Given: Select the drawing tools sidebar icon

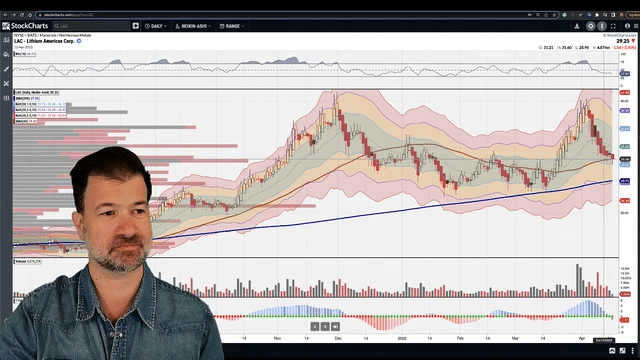Looking at the screenshot, I should click(x=6, y=84).
